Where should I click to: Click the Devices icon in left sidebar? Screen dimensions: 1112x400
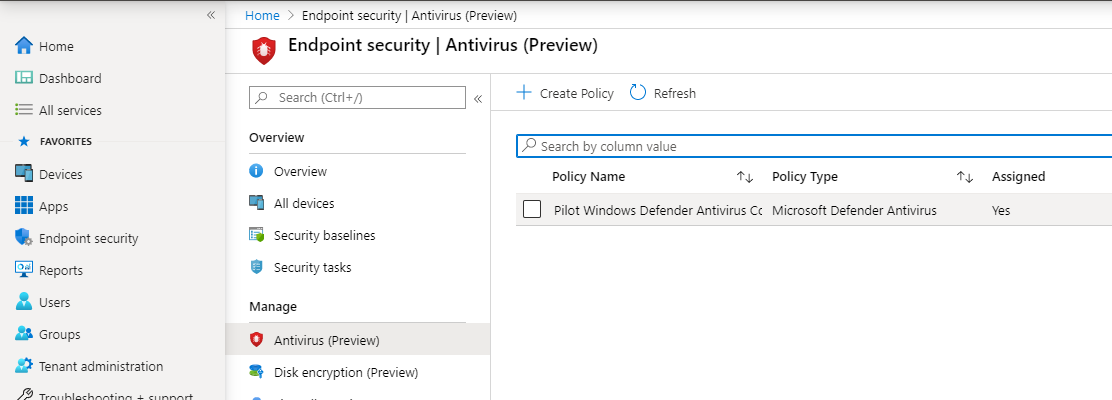click(x=24, y=174)
